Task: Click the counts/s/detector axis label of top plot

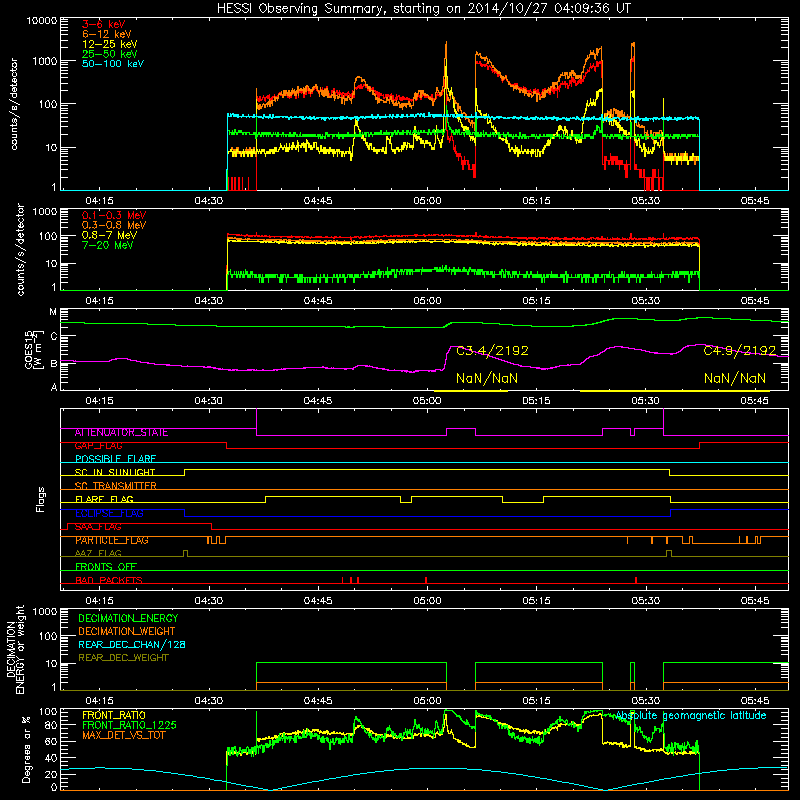Action: (14, 104)
